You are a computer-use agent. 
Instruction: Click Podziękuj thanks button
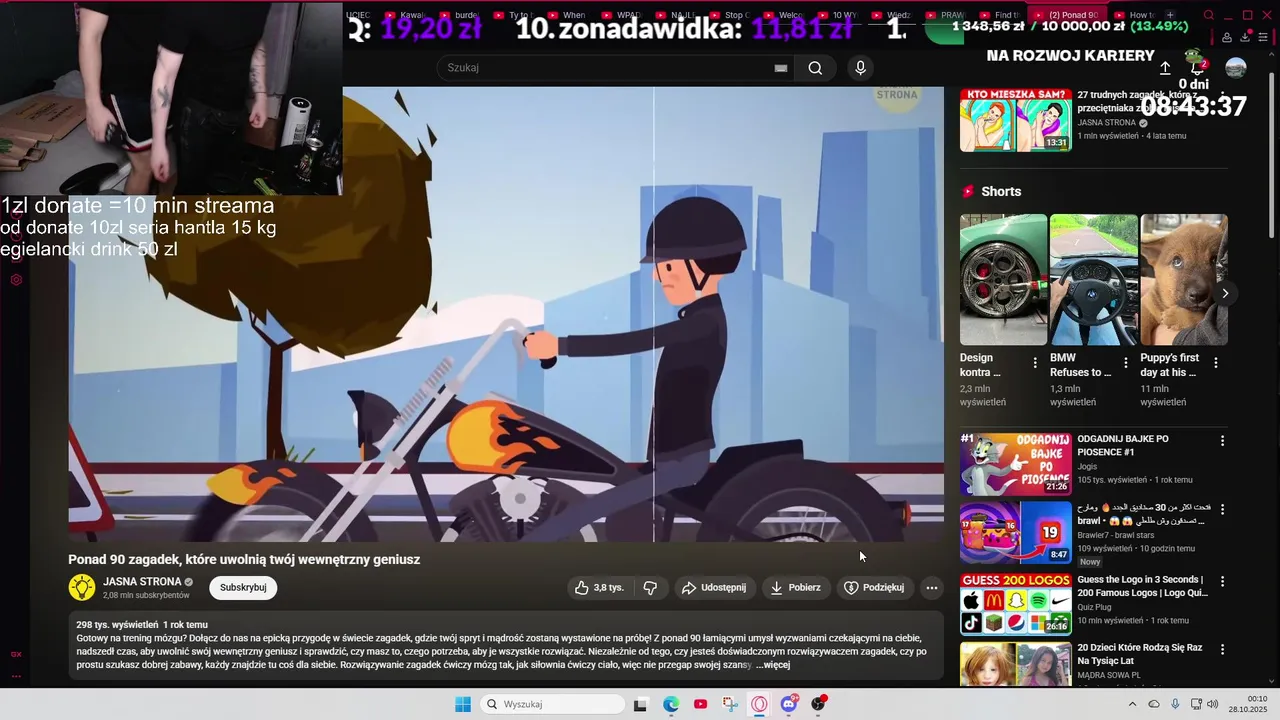pyautogui.click(x=874, y=588)
